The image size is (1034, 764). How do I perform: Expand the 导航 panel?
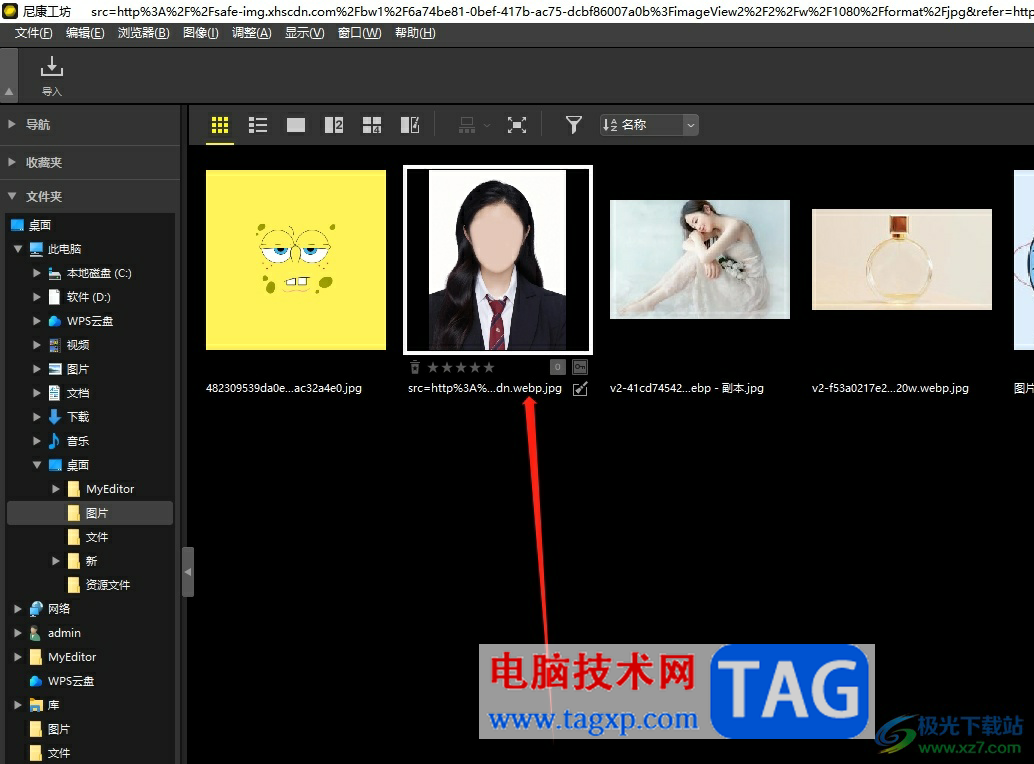(x=11, y=124)
